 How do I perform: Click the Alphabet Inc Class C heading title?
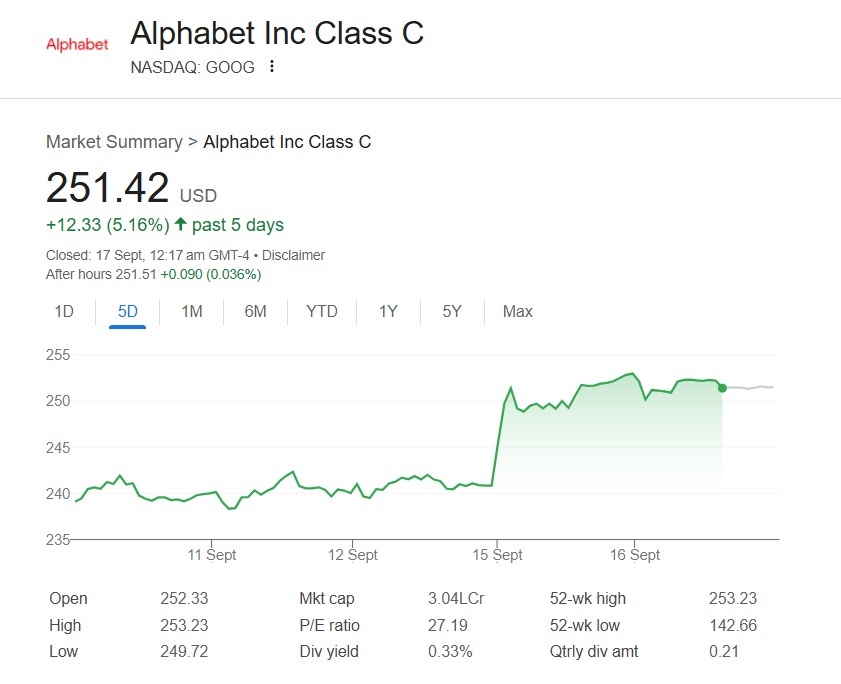tap(277, 33)
